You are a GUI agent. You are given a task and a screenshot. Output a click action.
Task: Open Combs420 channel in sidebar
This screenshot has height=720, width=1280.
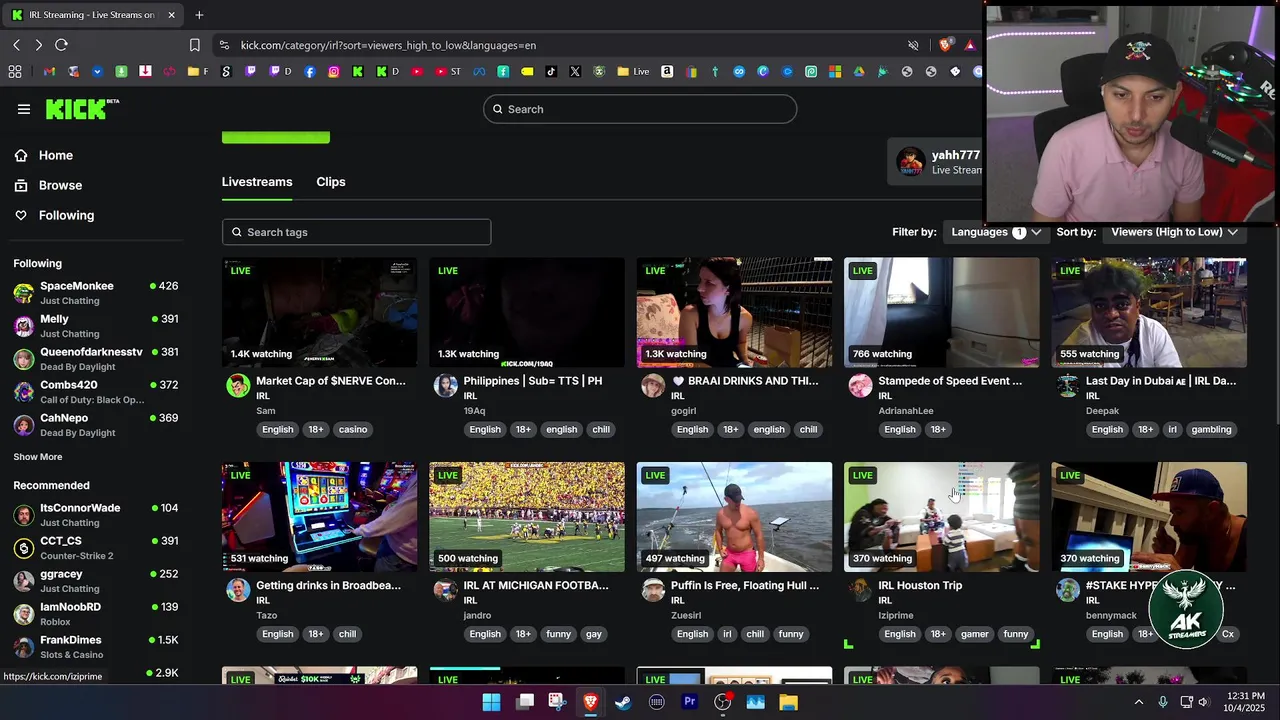click(x=96, y=391)
